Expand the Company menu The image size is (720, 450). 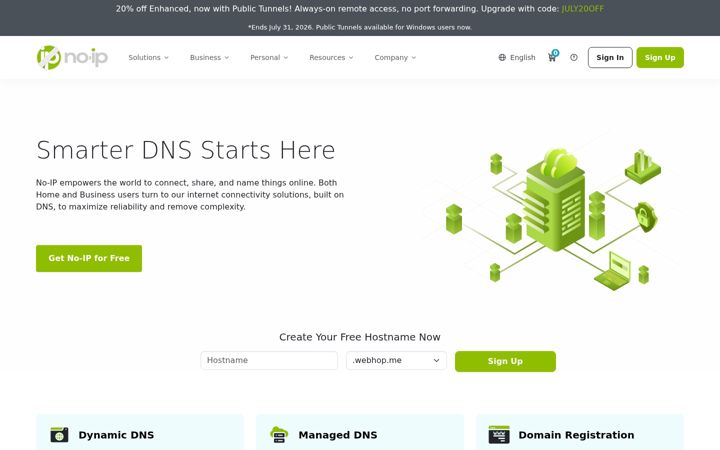click(395, 57)
